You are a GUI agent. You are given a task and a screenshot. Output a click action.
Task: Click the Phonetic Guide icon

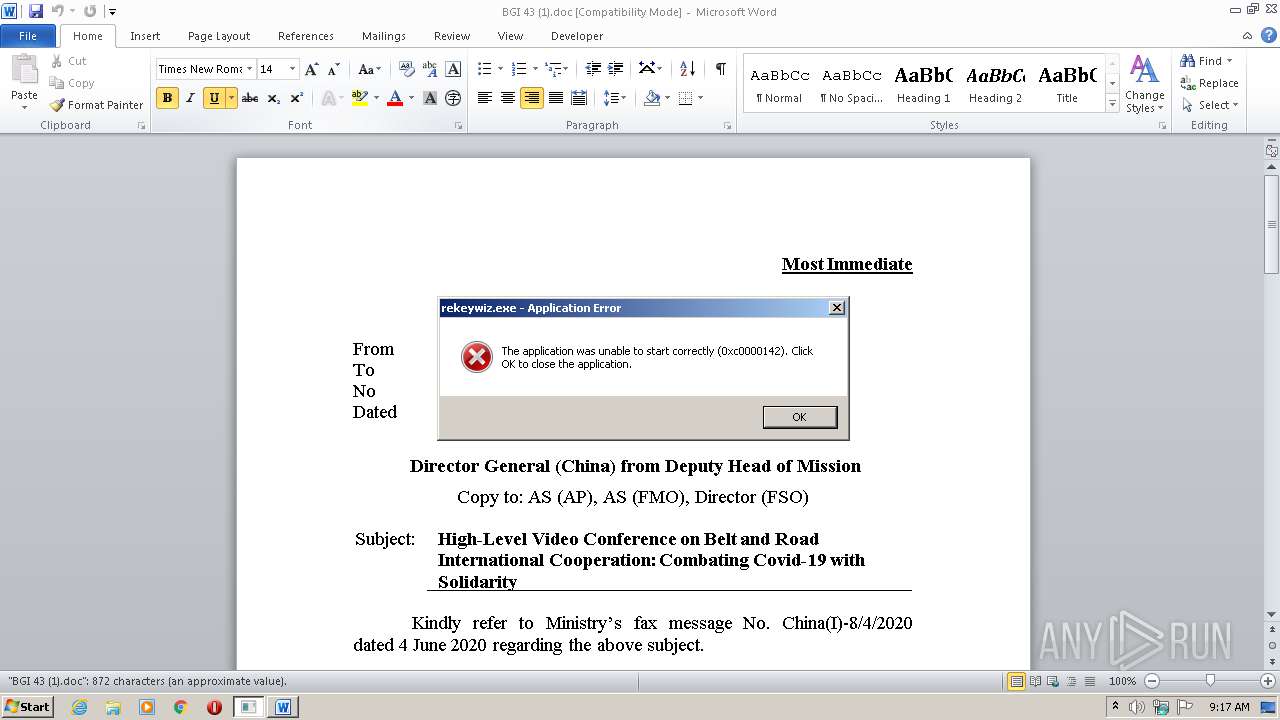(430, 69)
